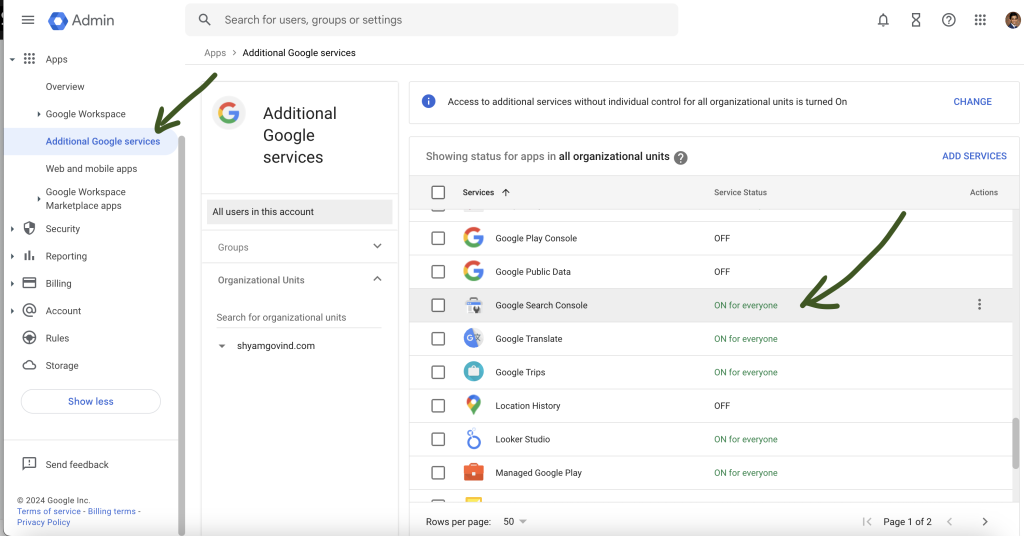Expand the Security section arrow
The height and width of the screenshot is (536, 1024).
click(x=12, y=229)
